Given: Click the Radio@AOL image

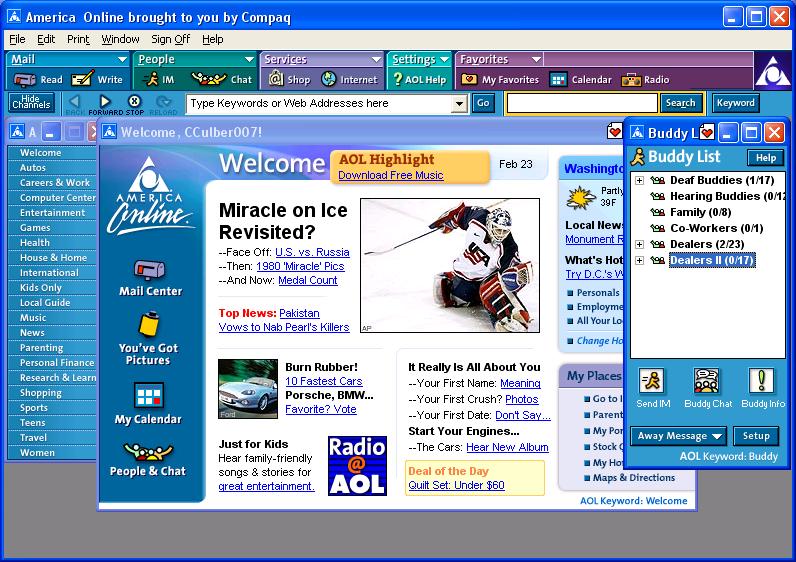Looking at the screenshot, I should [x=357, y=466].
